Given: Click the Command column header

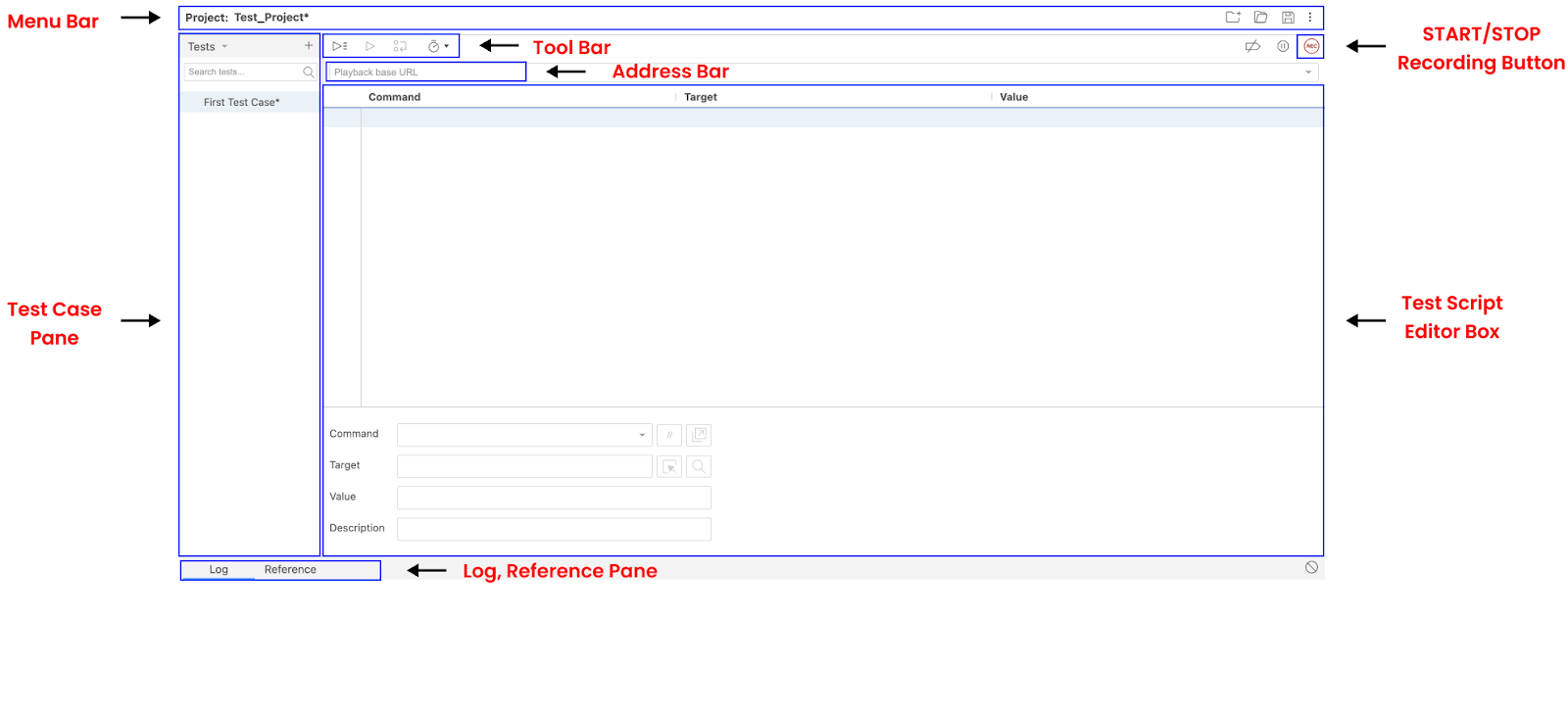Looking at the screenshot, I should [394, 97].
